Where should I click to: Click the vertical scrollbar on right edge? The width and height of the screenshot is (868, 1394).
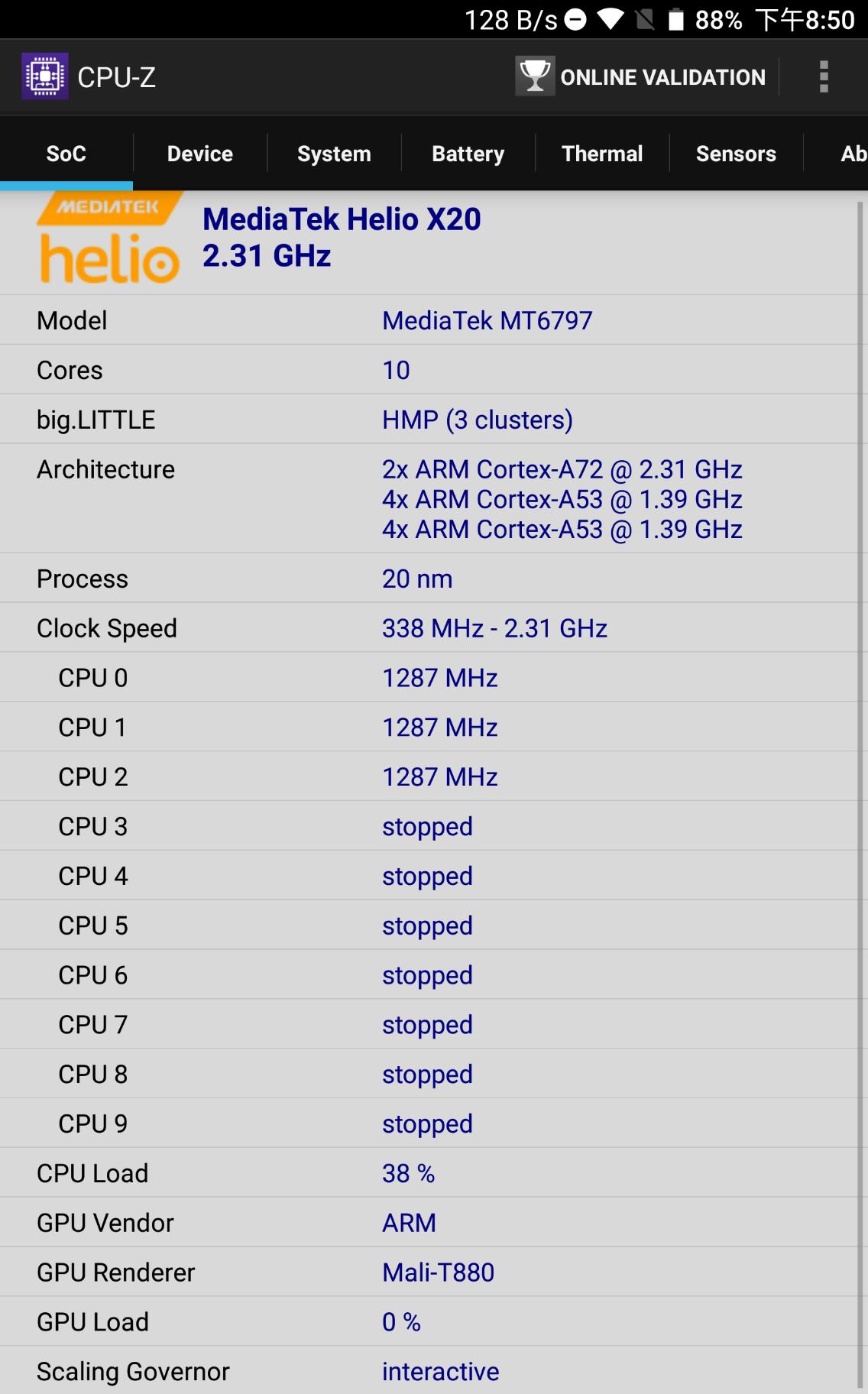tap(861, 795)
